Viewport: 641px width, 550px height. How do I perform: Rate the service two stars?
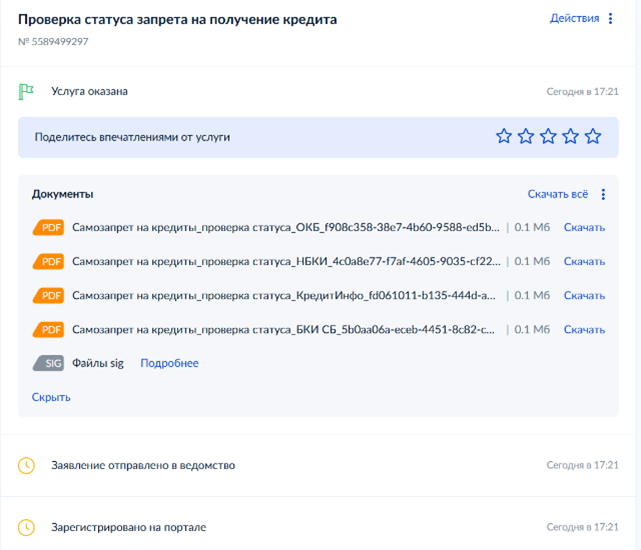(526, 136)
